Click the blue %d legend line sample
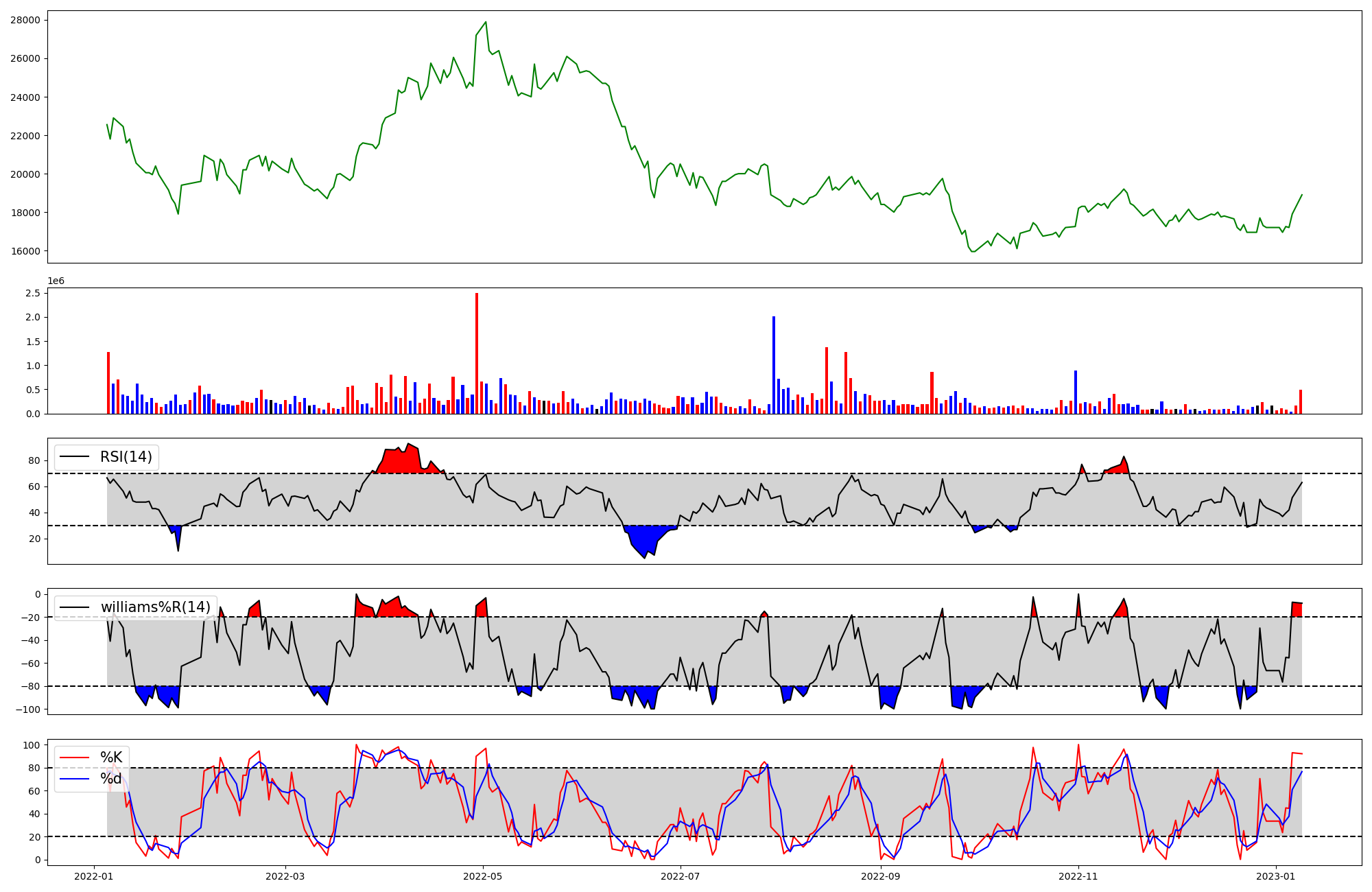1372x892 pixels. point(75,779)
